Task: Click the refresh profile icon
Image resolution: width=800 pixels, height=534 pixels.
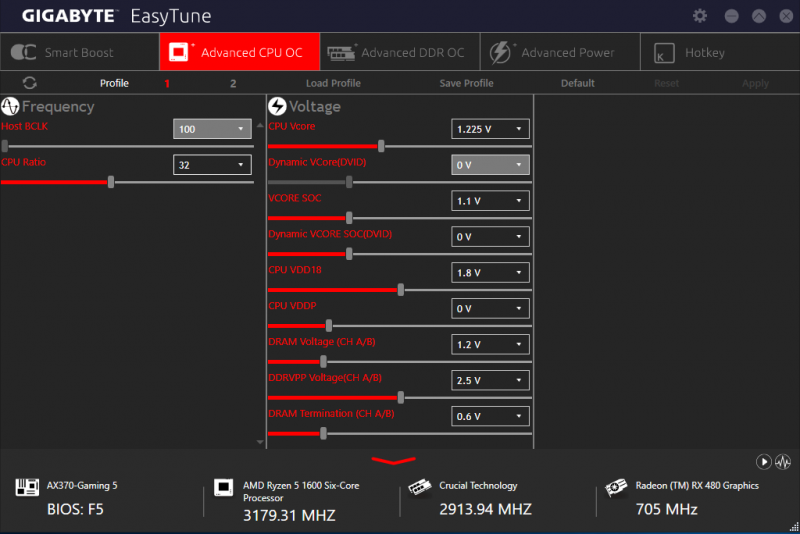Action: click(30, 83)
